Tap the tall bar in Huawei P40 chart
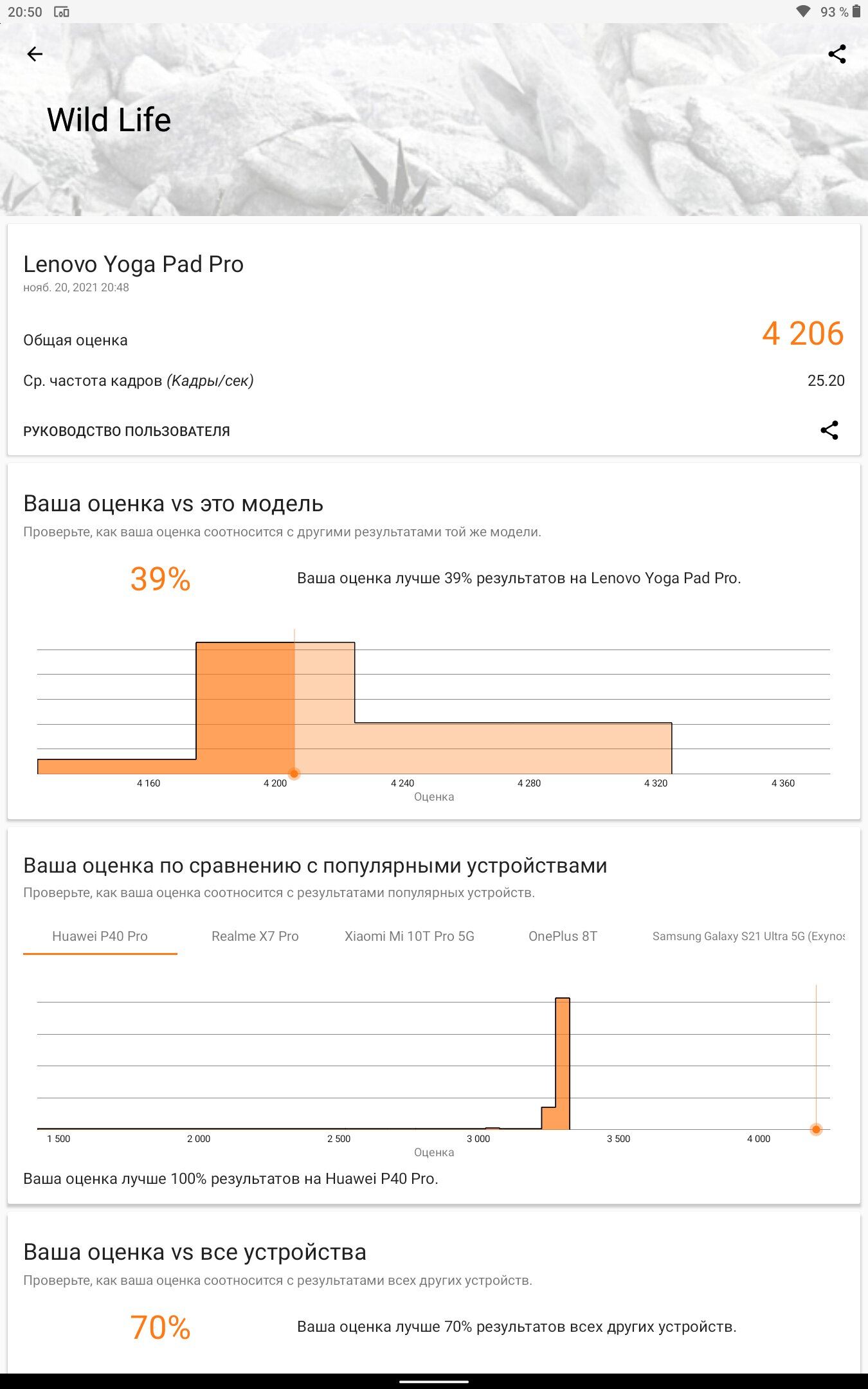This screenshot has height=1389, width=868. 563,1061
